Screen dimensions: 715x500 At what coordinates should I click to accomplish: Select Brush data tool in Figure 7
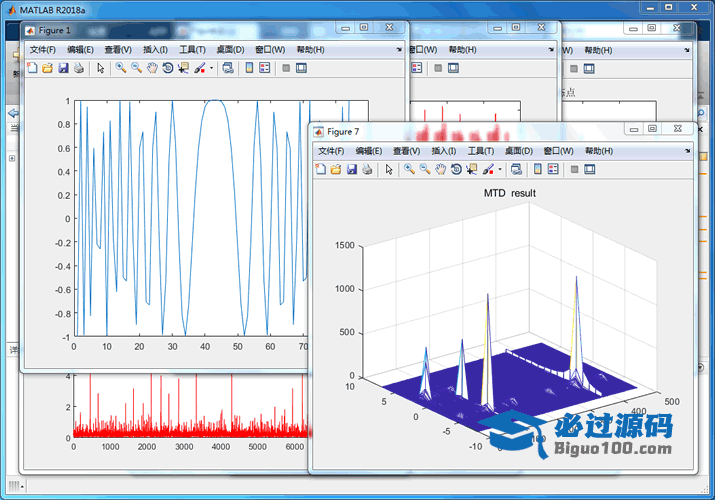pyautogui.click(x=488, y=169)
